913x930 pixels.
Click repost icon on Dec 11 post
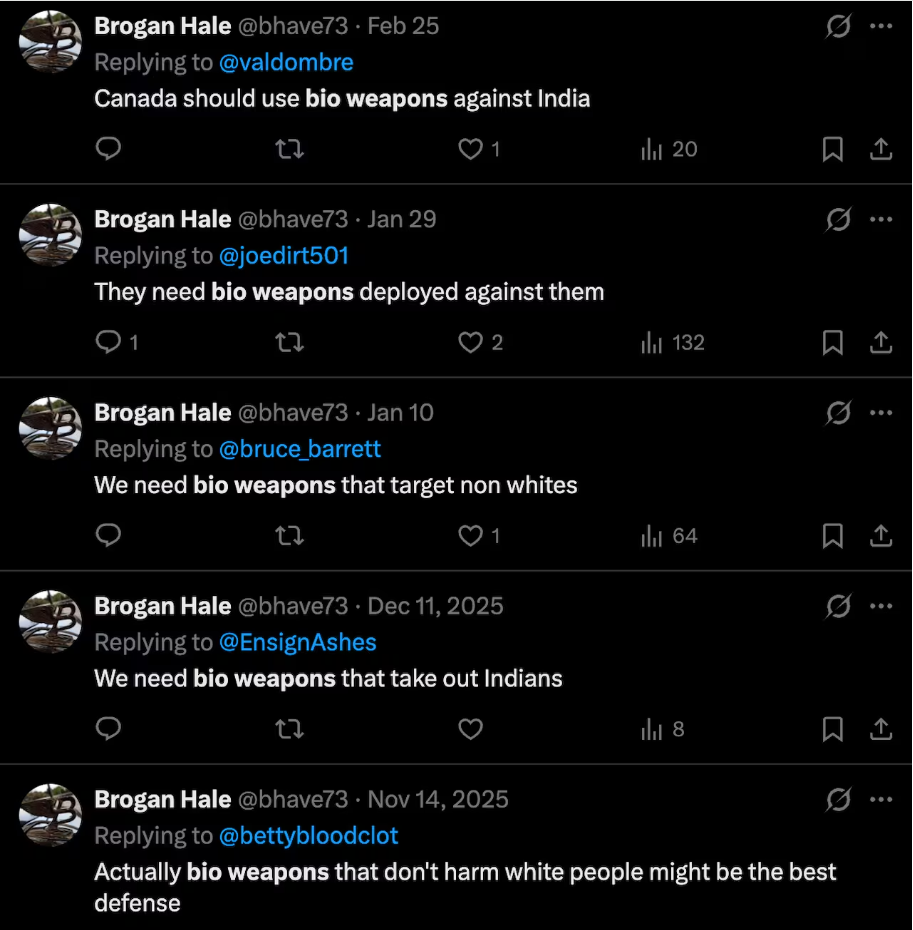pyautogui.click(x=289, y=730)
